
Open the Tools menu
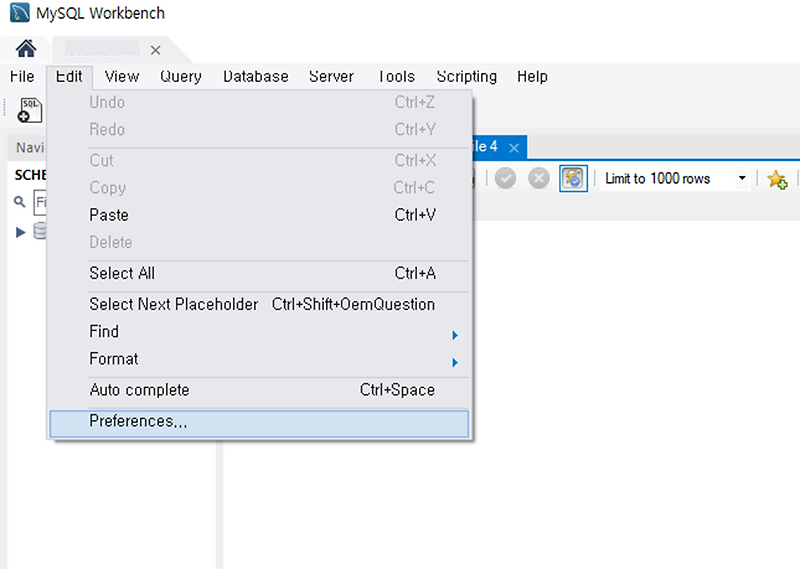(x=396, y=77)
